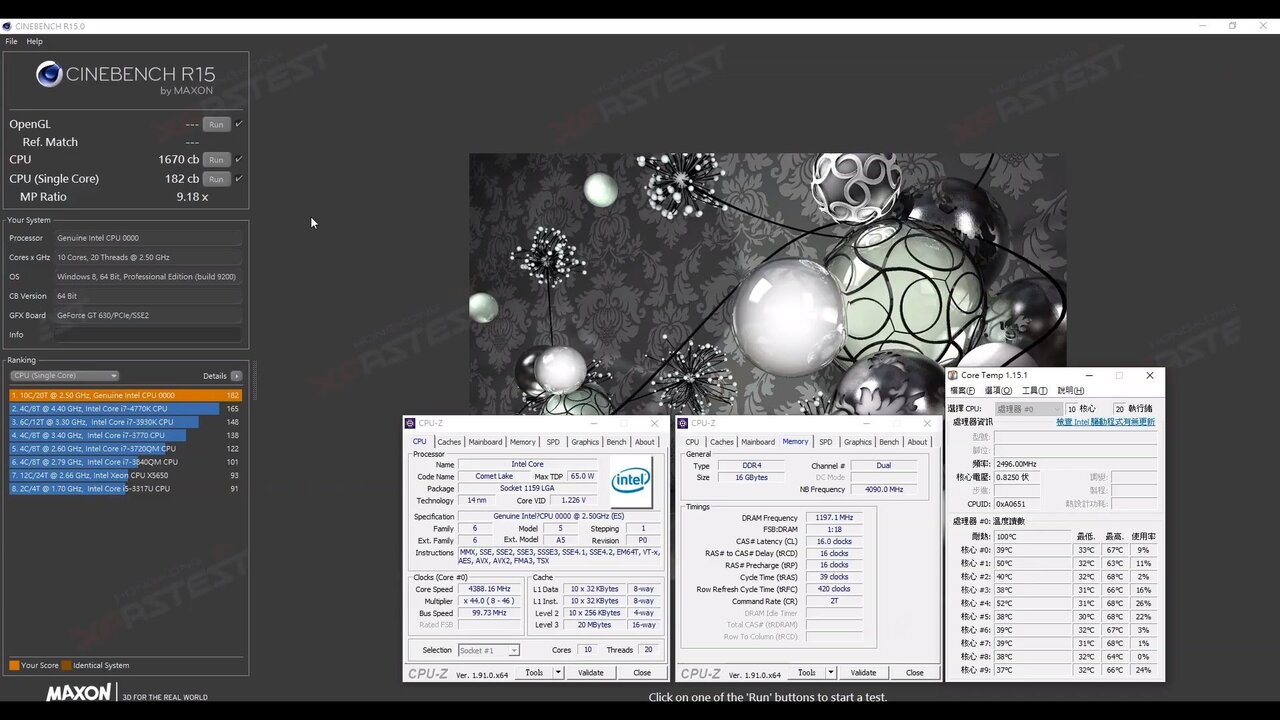Open Graphics tab in right CPU-Z window
The width and height of the screenshot is (1280, 720).
click(x=857, y=442)
